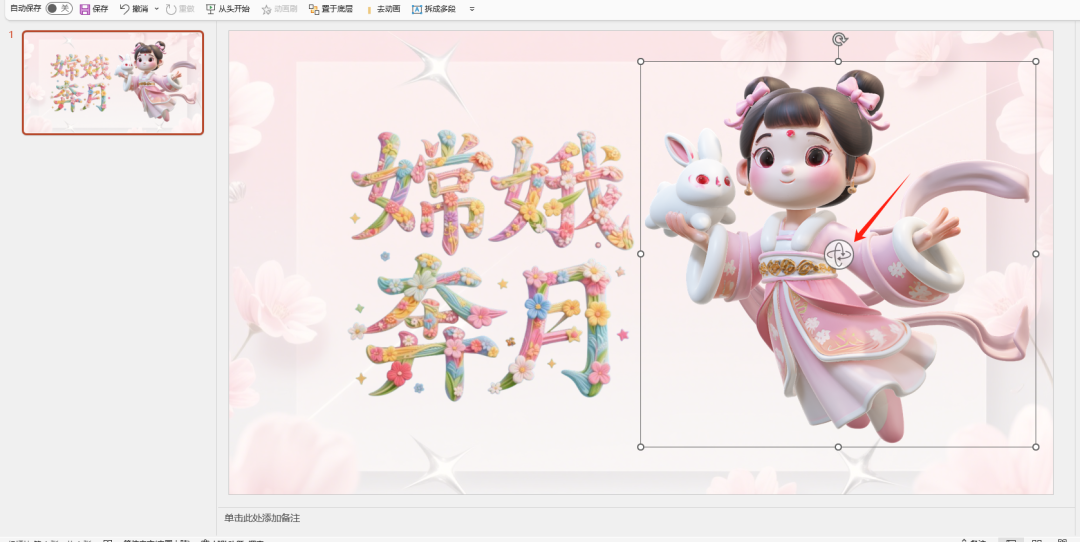Click the middle-left edge handle of selection
Screen dimensions: 1080x542
pyautogui.click(x=641, y=254)
